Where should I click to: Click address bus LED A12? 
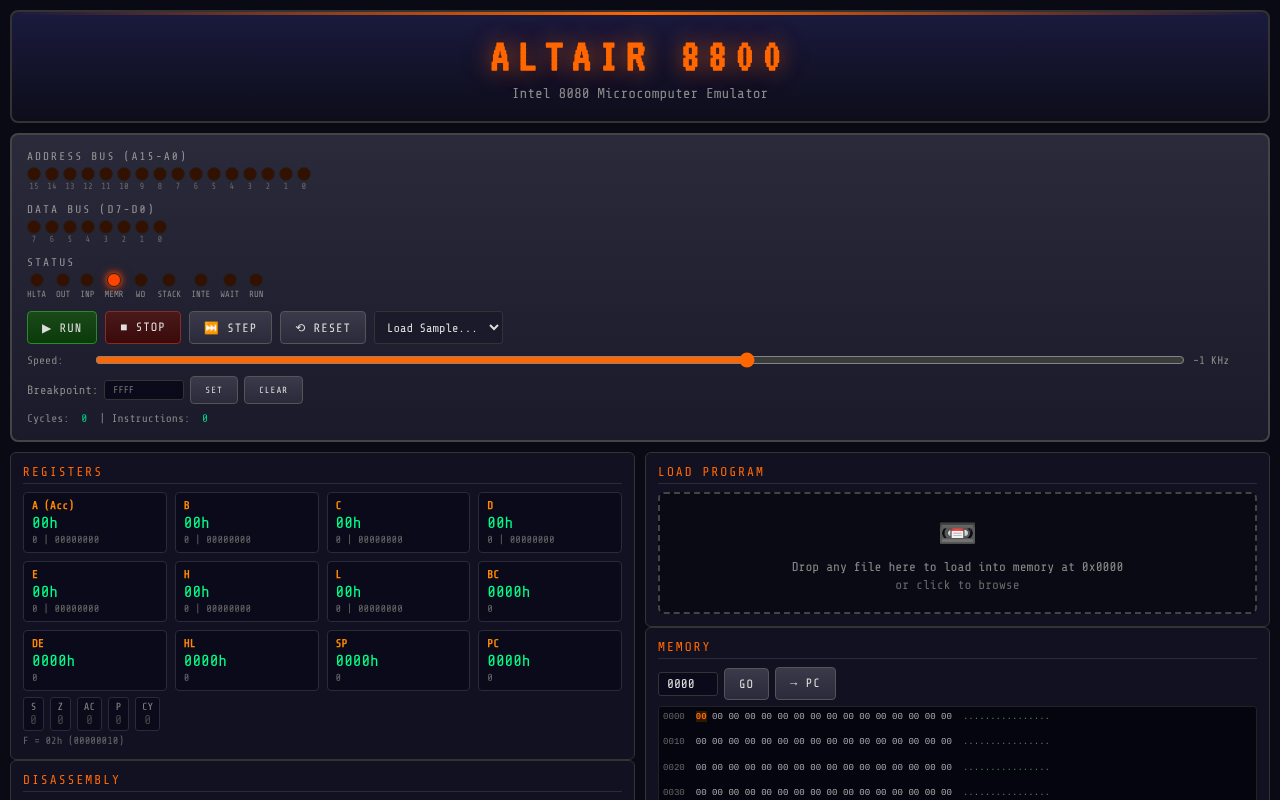(x=88, y=174)
